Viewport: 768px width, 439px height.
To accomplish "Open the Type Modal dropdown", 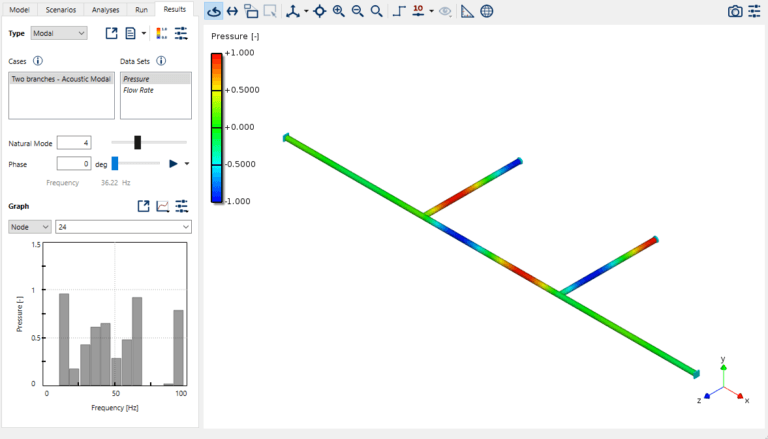I will [x=59, y=33].
